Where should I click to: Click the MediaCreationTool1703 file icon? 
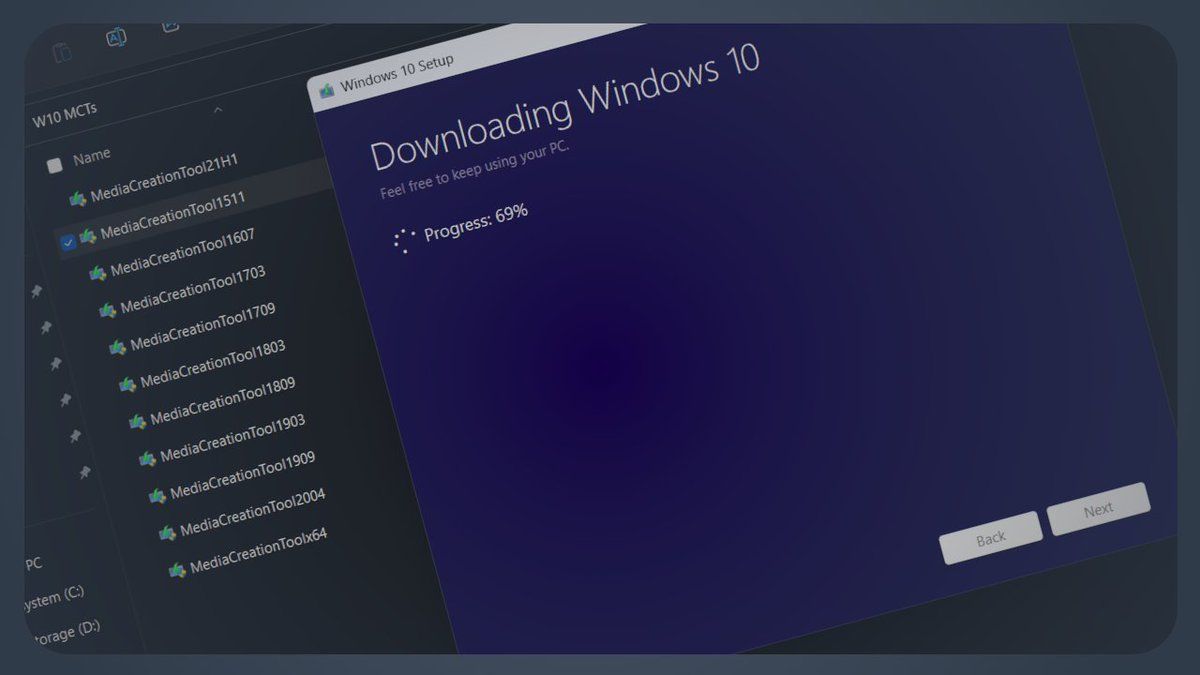tap(108, 310)
